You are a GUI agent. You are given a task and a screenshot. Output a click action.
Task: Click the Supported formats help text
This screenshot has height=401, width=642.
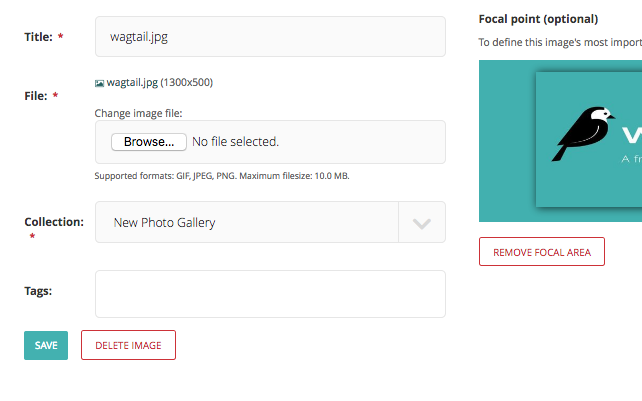222,176
